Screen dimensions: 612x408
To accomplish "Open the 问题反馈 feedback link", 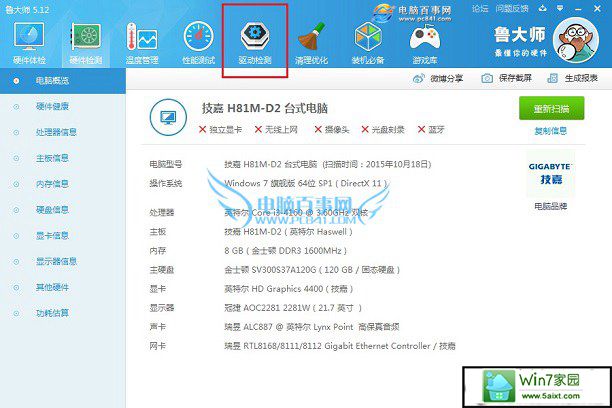I will [x=512, y=9].
